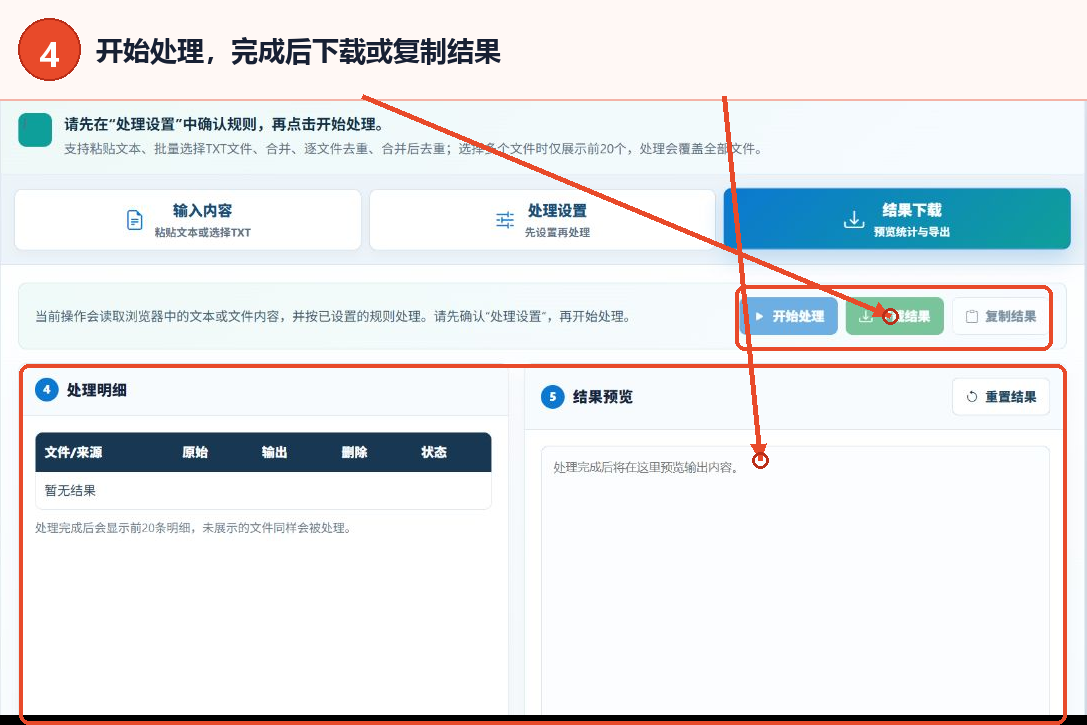
Task: Click the 当前操作会读取浏览器中的文本 notice text
Action: coord(333,316)
